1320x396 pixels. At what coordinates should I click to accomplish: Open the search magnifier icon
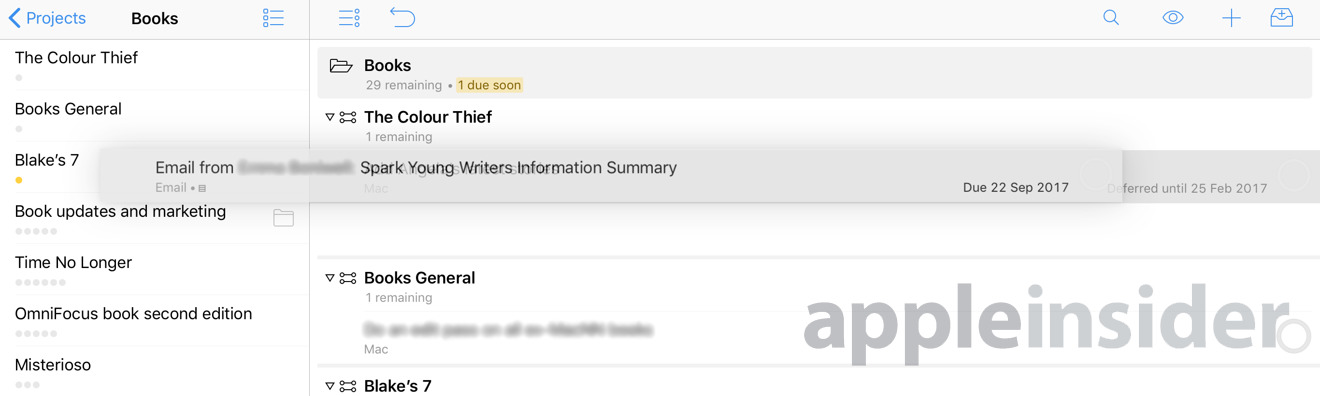tap(1111, 18)
